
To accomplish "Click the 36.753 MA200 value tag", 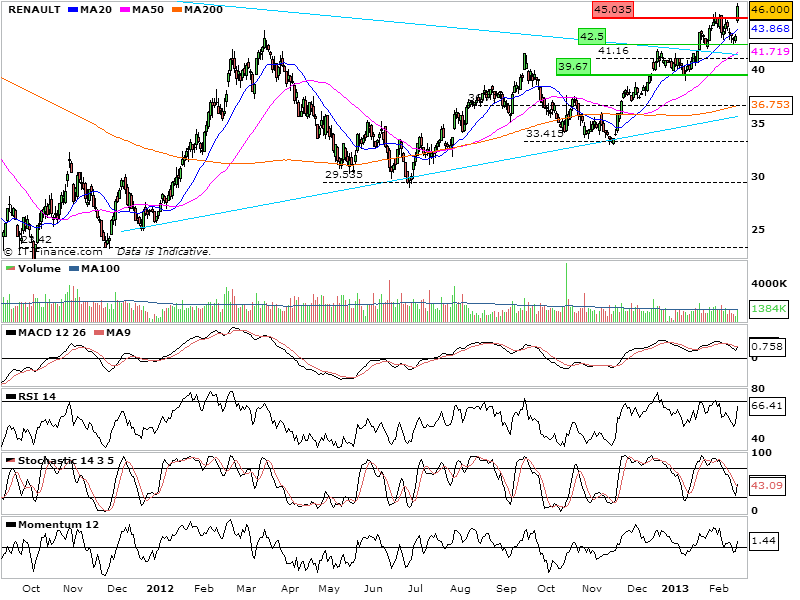I will tap(770, 105).
